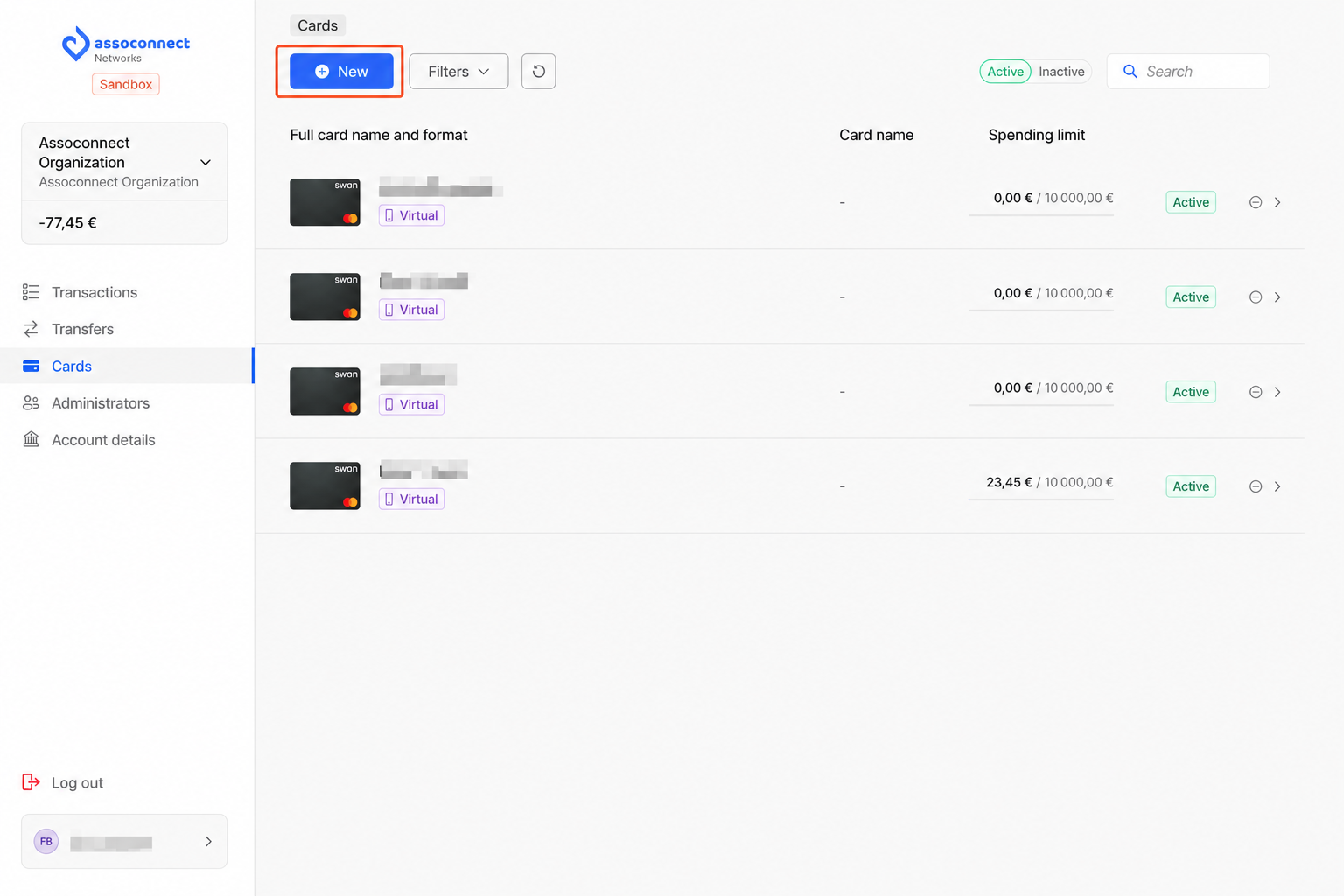Click the Associonnect Networks logo
This screenshot has width=1344, height=896.
coord(125,45)
